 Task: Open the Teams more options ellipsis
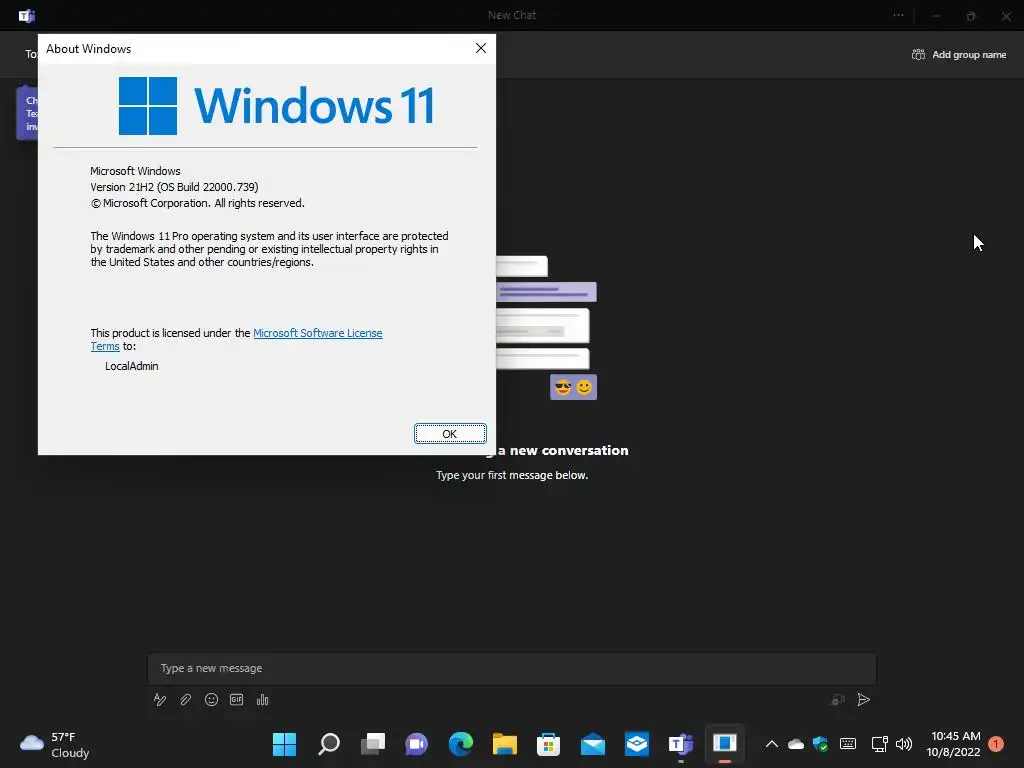899,15
